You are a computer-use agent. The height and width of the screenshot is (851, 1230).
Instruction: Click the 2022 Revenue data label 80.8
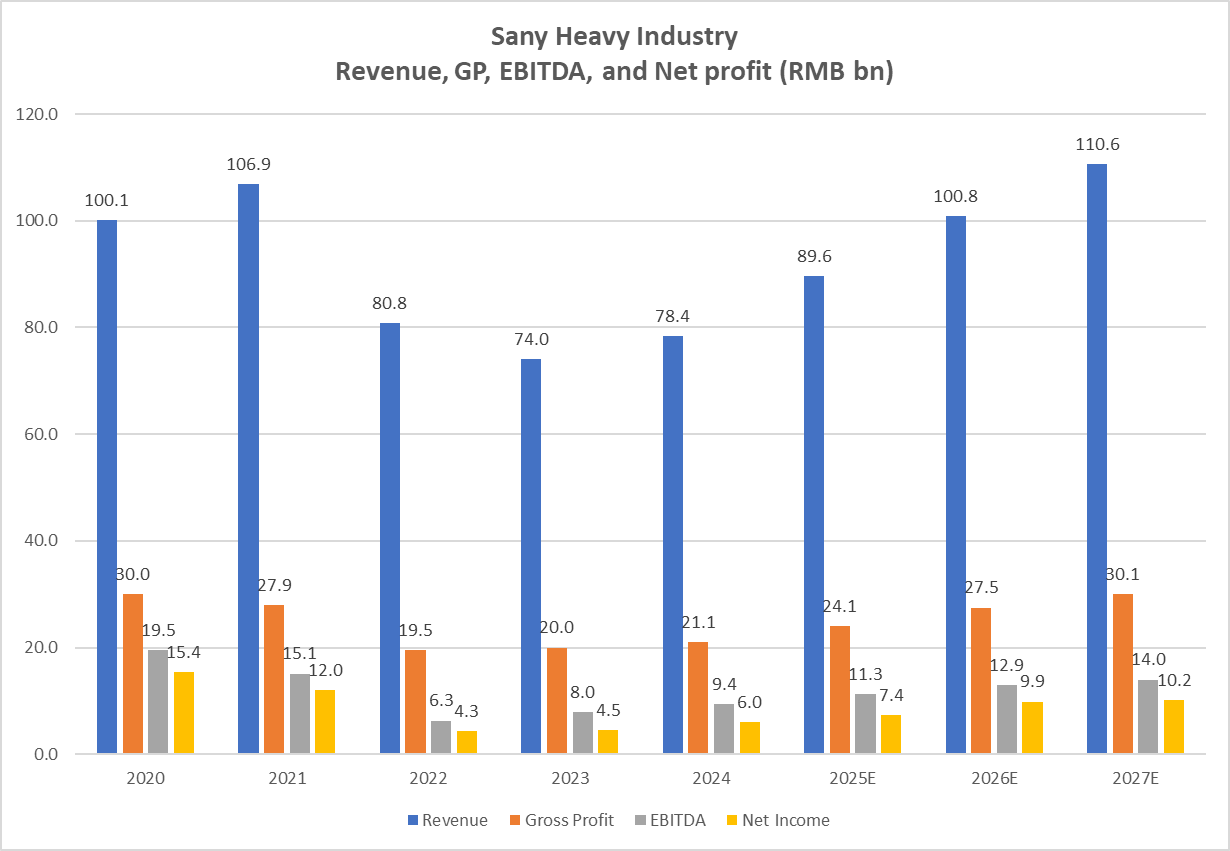[x=389, y=303]
